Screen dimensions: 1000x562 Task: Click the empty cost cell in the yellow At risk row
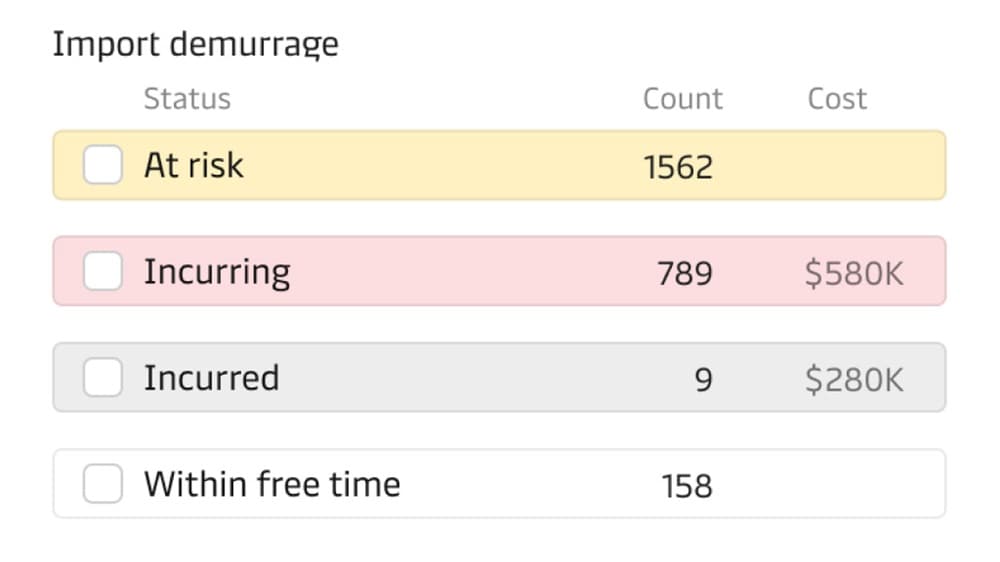coord(854,166)
